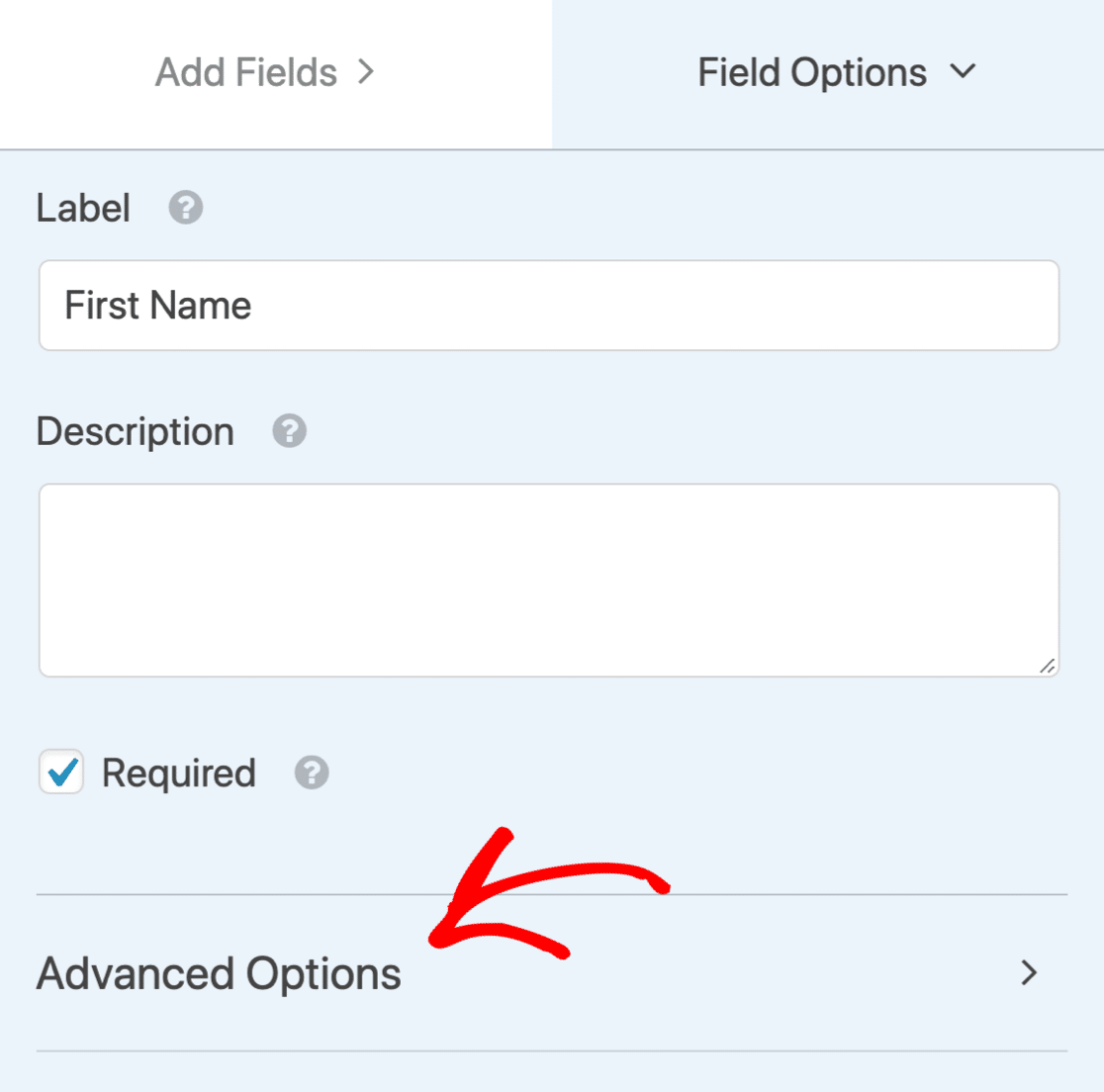Viewport: 1104px width, 1092px height.
Task: Uncheck the Required checkbox
Action: [61, 772]
